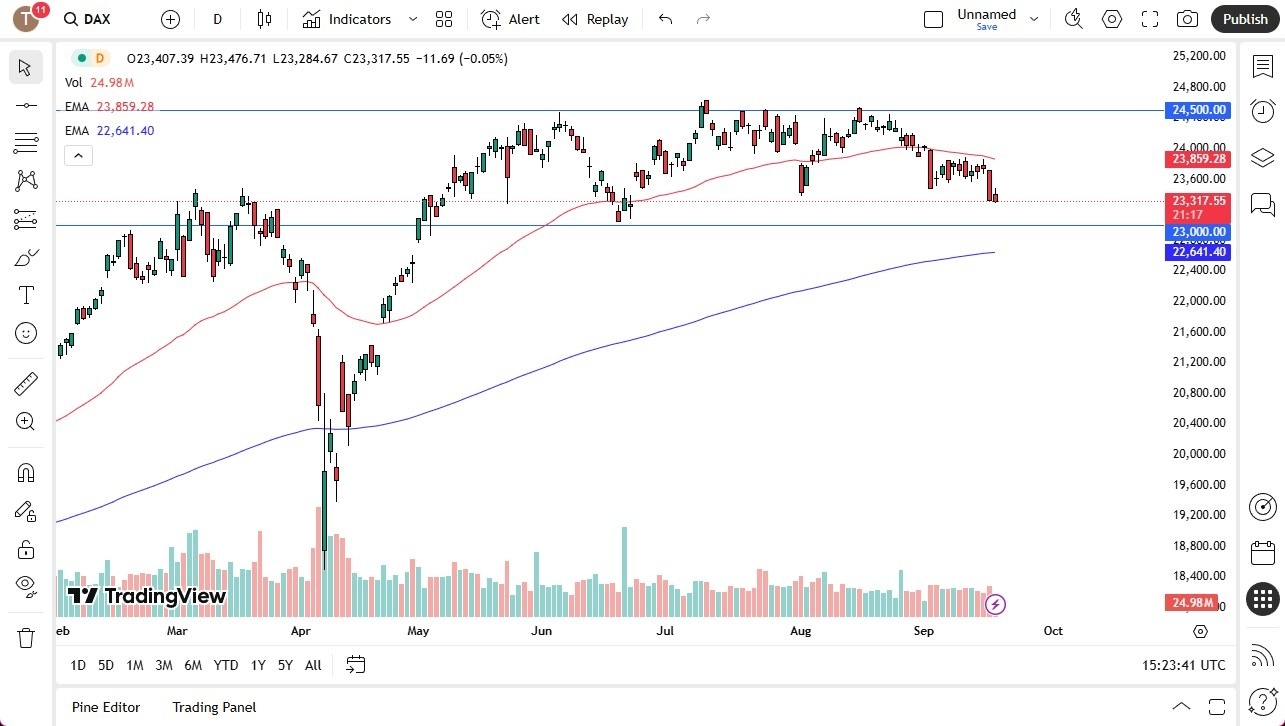This screenshot has width=1285, height=726.
Task: Switch to the Pine Editor tab
Action: click(105, 707)
